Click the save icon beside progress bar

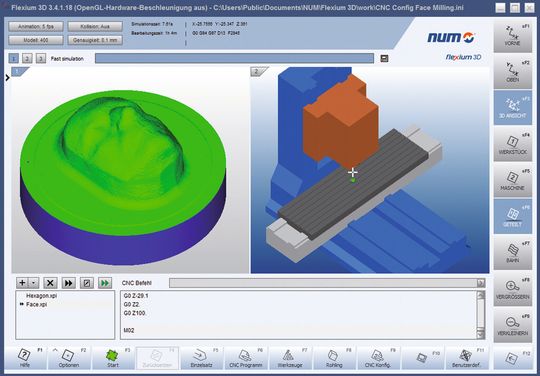pyautogui.click(x=384, y=59)
